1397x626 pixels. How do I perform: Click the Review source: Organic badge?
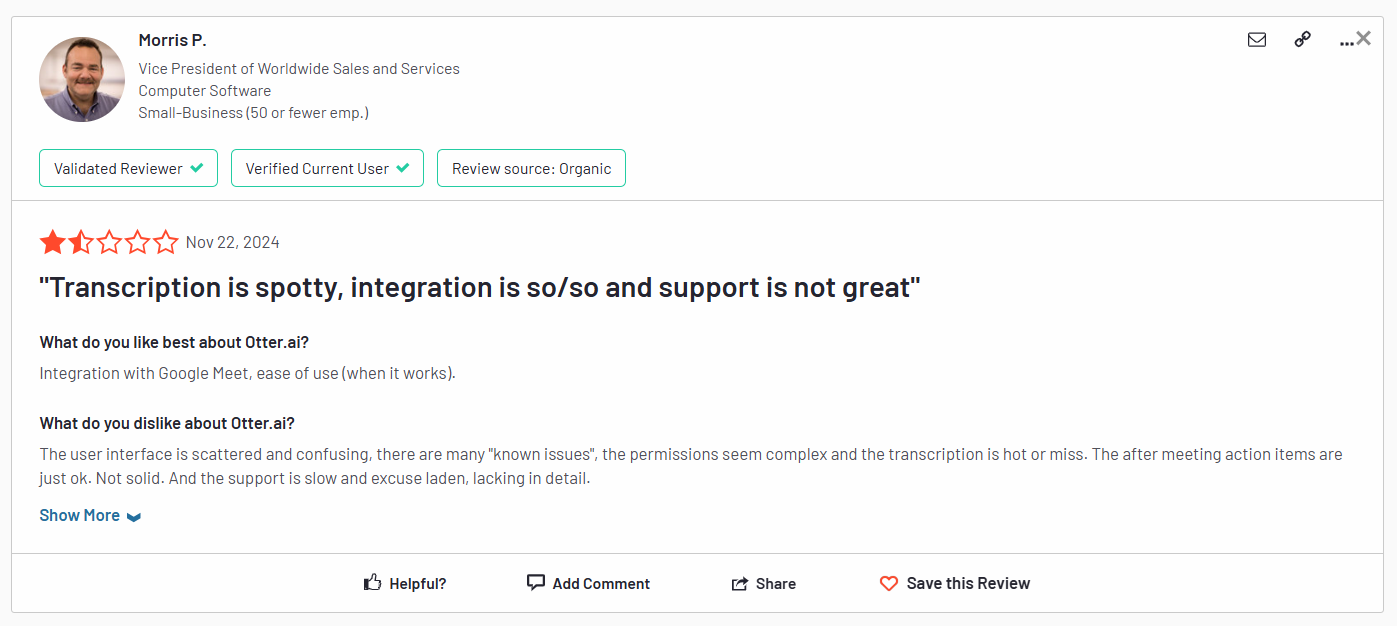click(x=531, y=168)
